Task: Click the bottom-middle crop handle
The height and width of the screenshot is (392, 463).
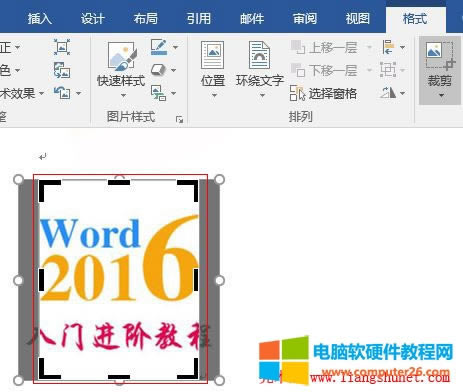Action: (x=119, y=377)
